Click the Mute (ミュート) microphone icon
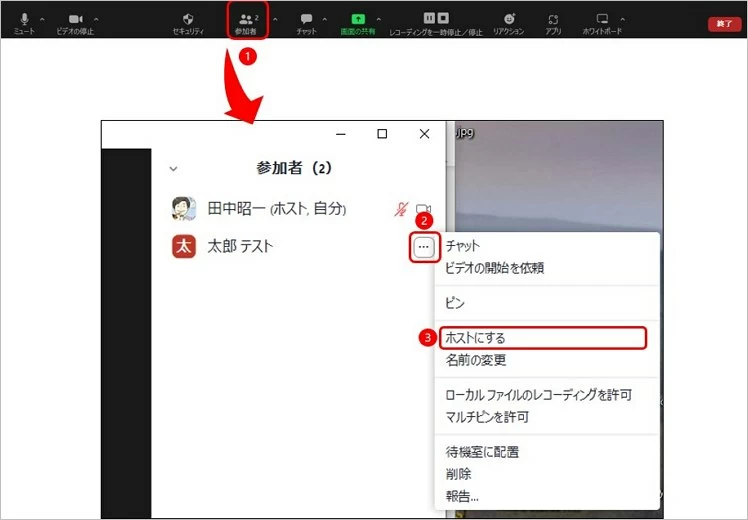 [x=24, y=19]
